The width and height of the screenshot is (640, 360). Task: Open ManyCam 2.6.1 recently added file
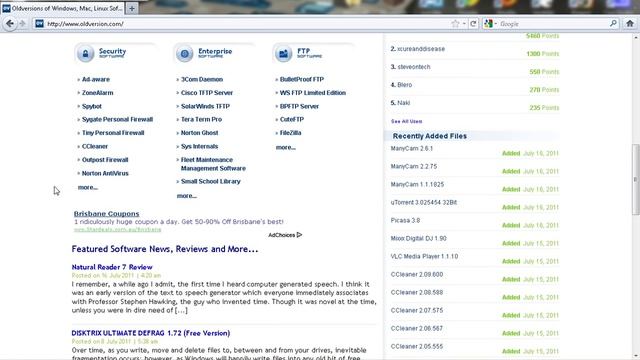(x=411, y=148)
